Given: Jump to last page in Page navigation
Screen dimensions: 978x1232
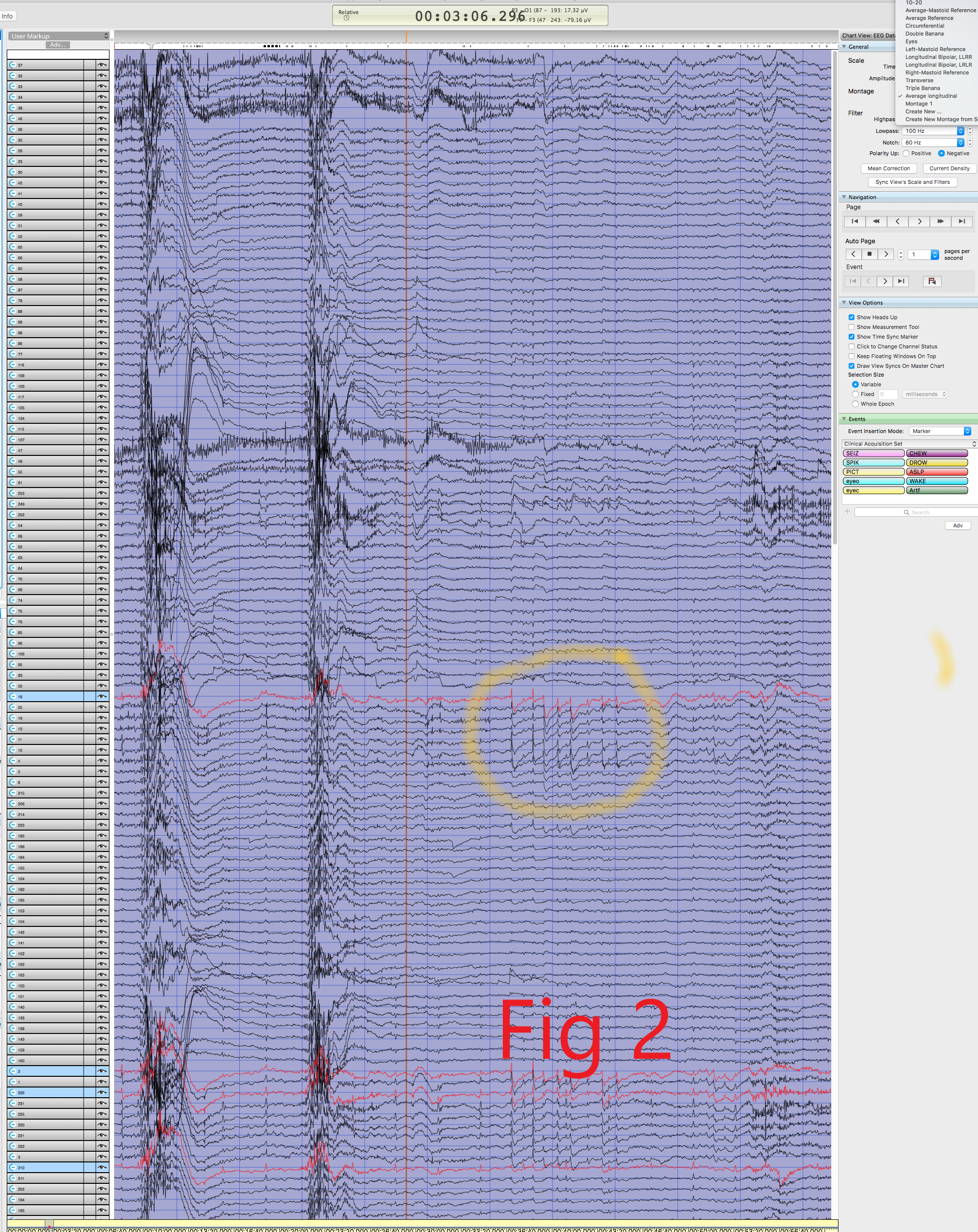Looking at the screenshot, I should pos(962,221).
